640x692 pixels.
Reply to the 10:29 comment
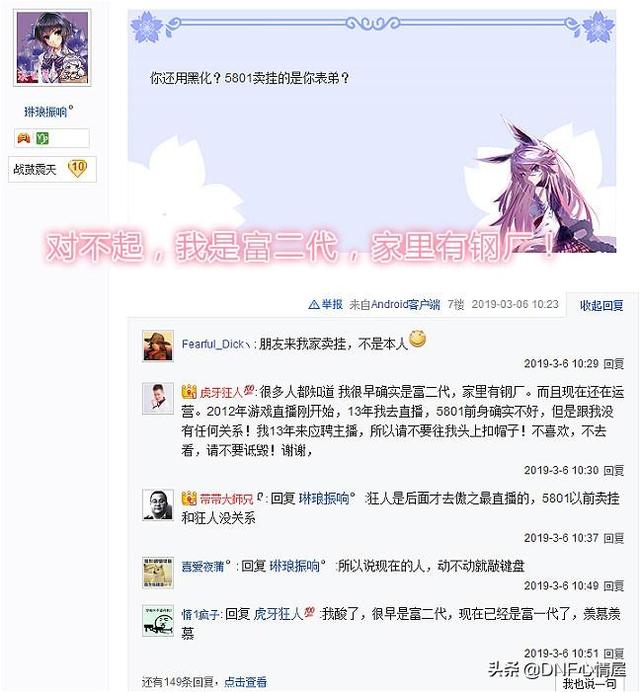click(614, 364)
